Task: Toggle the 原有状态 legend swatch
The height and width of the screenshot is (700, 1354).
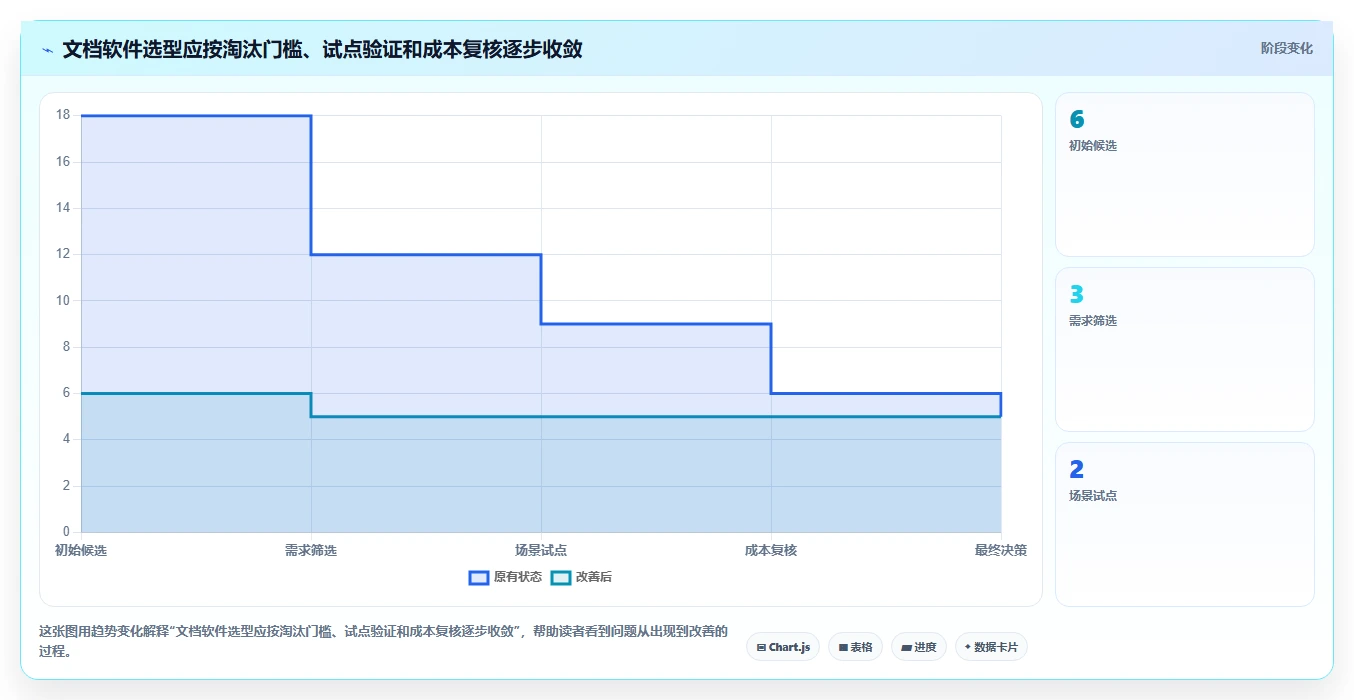Action: 479,577
